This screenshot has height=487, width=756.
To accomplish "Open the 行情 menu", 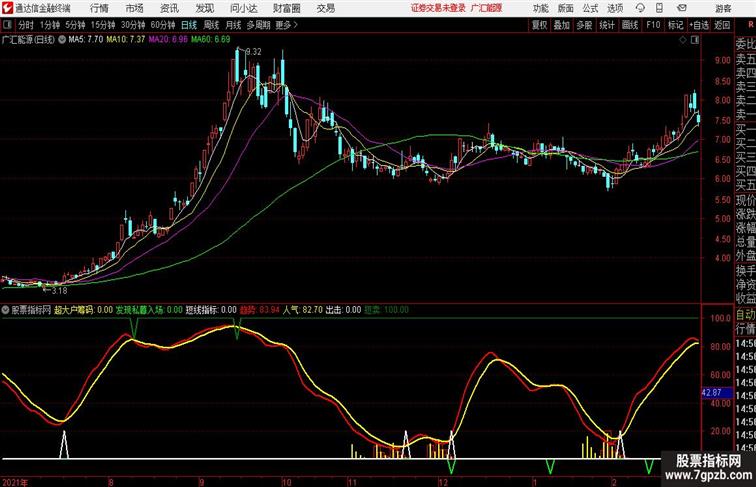I will point(99,8).
